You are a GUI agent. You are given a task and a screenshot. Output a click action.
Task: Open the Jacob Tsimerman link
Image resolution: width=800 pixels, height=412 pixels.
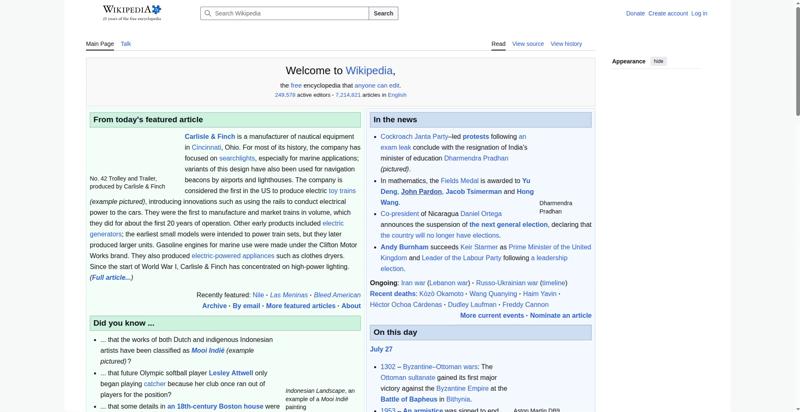tap(473, 192)
